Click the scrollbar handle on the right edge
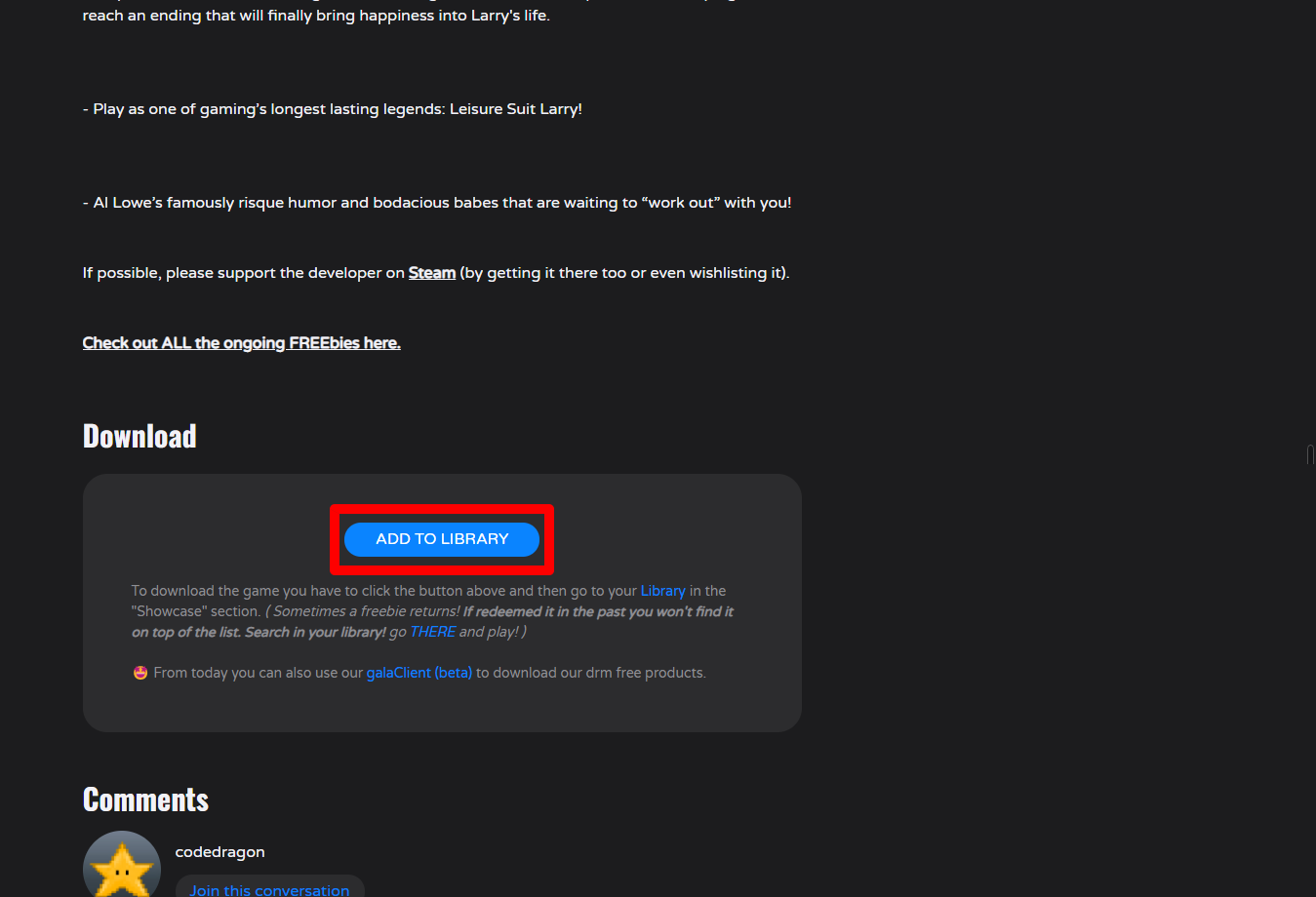 [x=1309, y=454]
